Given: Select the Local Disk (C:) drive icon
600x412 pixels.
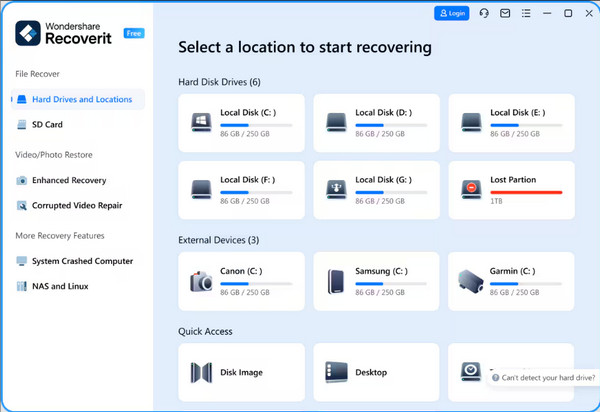Looking at the screenshot, I should tap(201, 123).
